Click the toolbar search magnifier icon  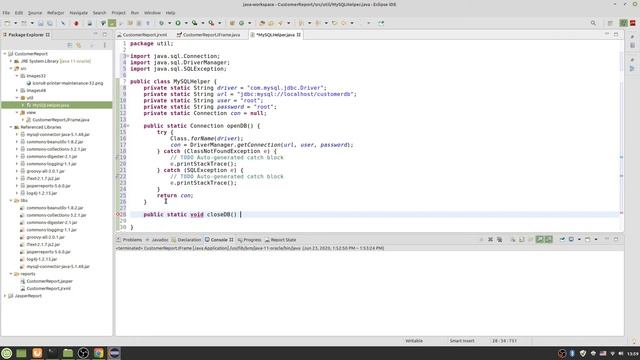pos(593,23)
